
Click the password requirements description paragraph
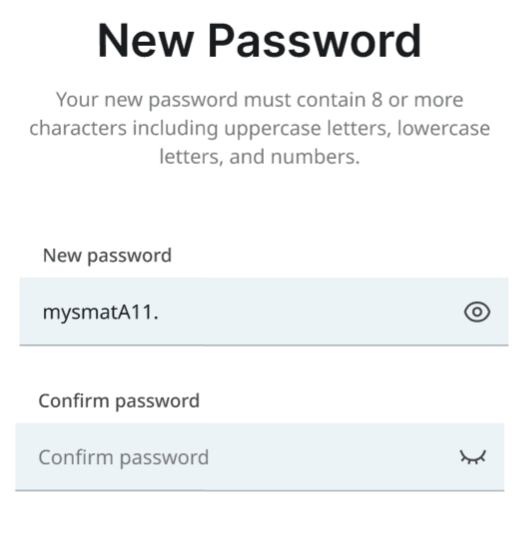pos(260,128)
